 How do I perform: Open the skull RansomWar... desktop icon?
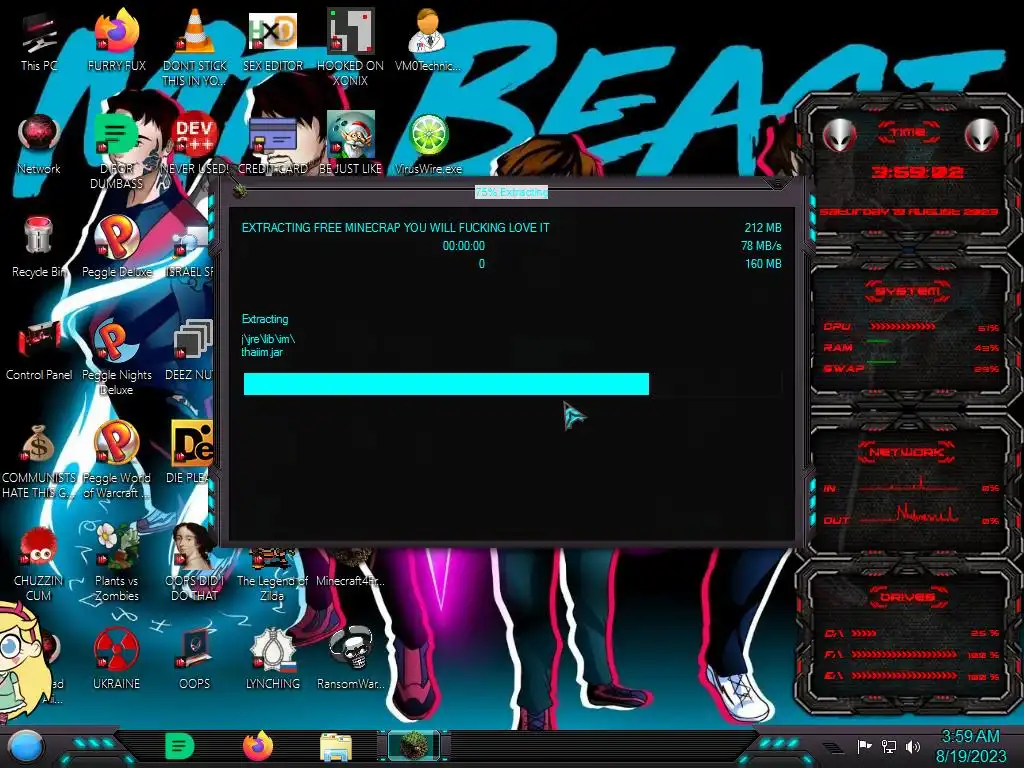[350, 658]
